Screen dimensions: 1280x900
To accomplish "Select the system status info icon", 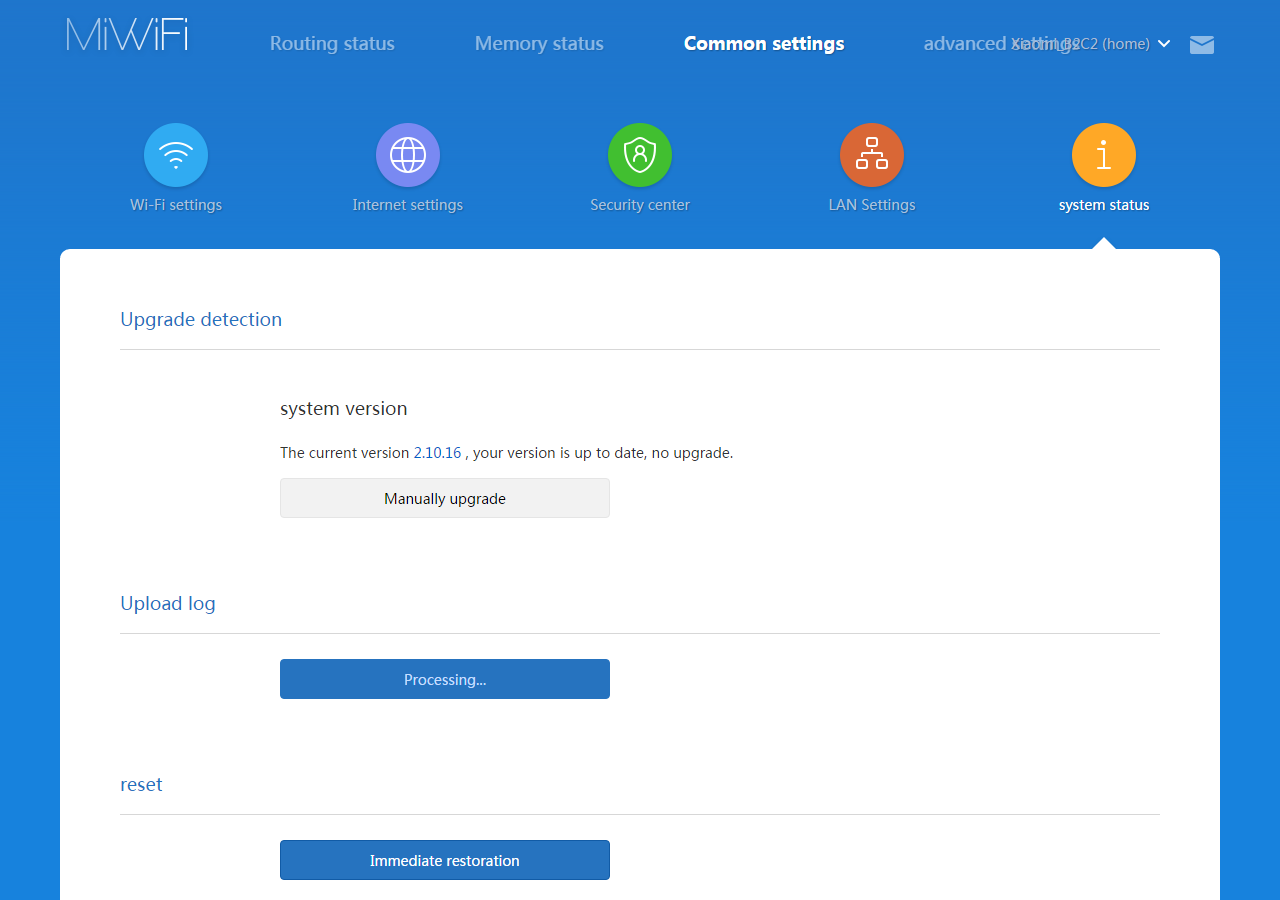I will [1104, 155].
